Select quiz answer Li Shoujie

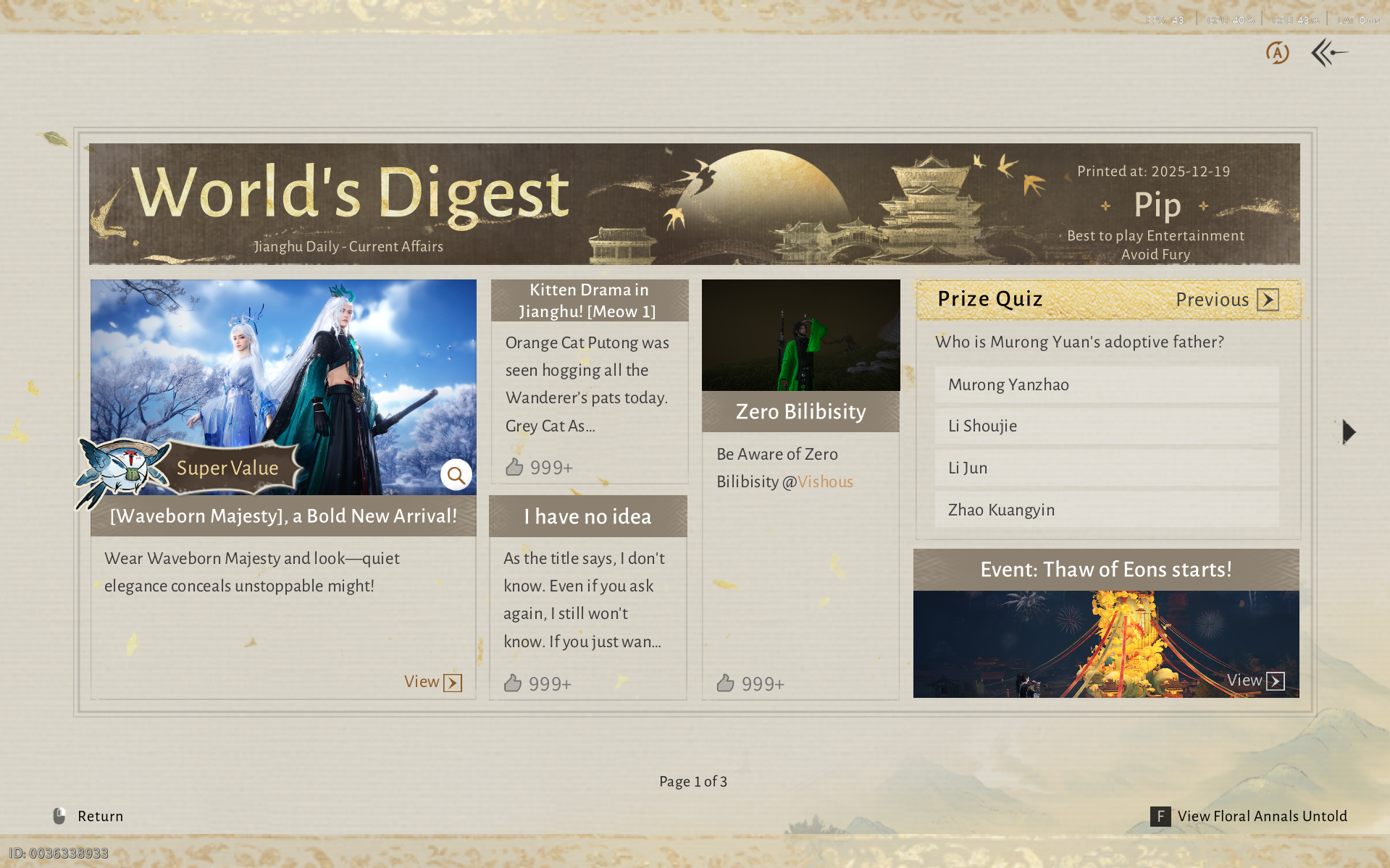click(x=1106, y=426)
